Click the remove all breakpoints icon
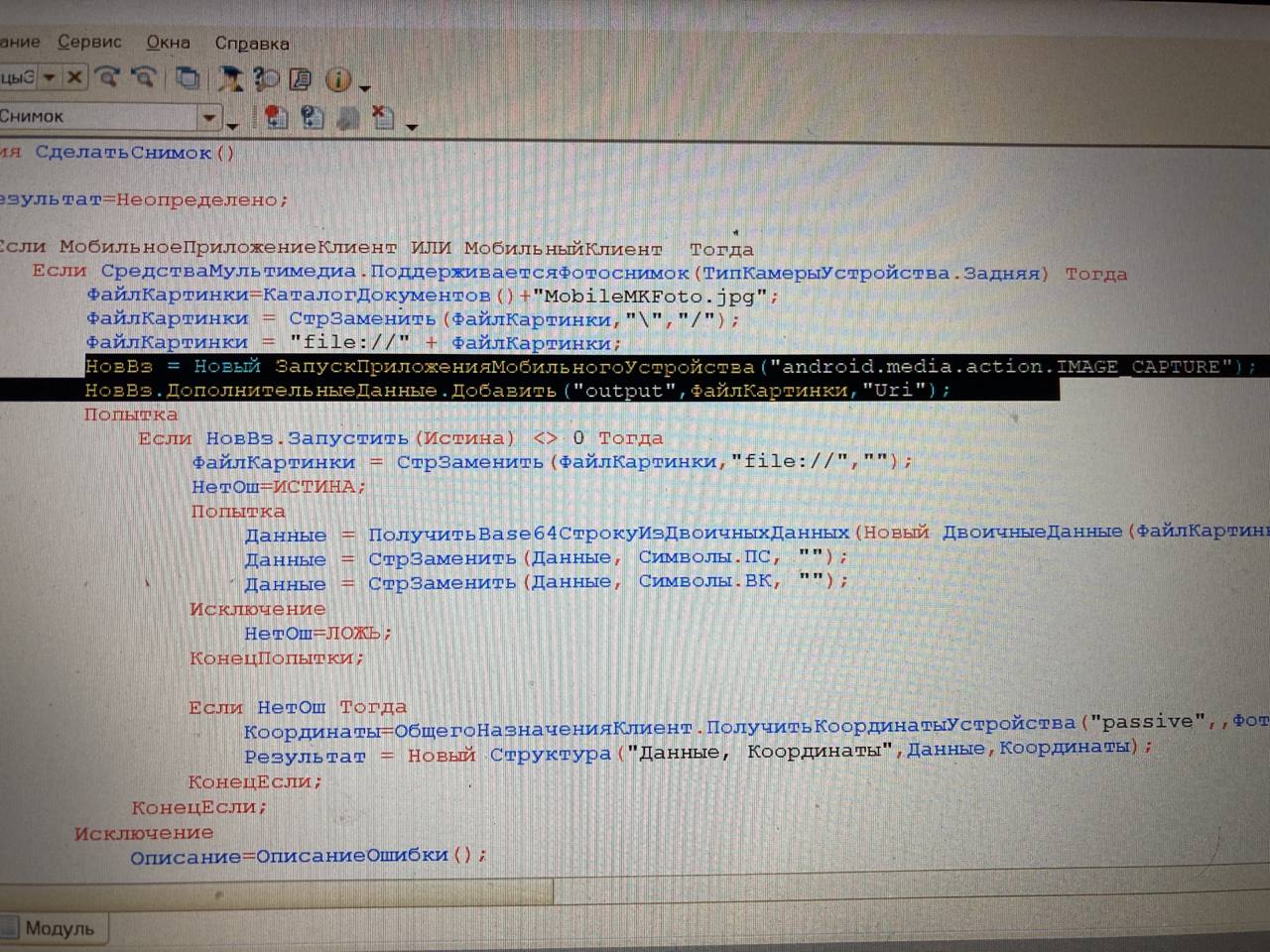Viewport: 1270px width, 952px height. (x=383, y=119)
